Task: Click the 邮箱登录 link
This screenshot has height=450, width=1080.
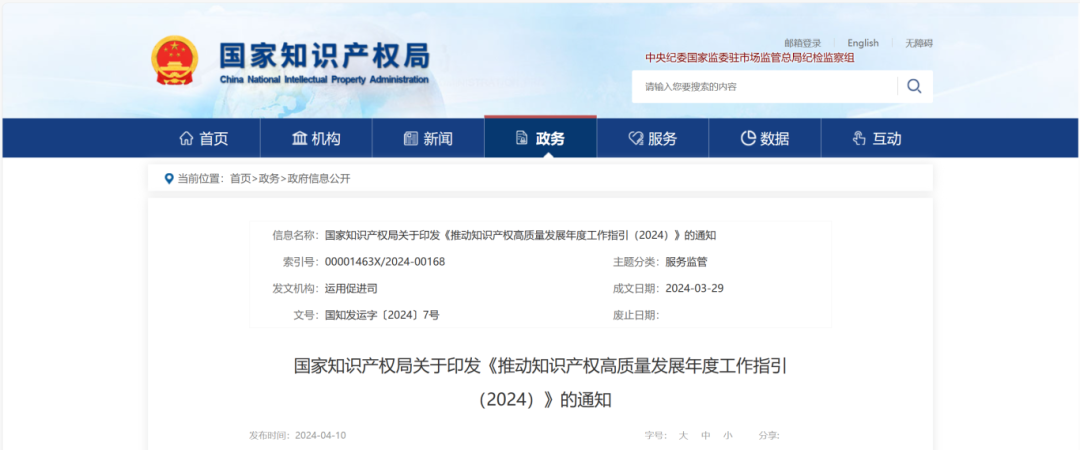Action: [x=802, y=43]
